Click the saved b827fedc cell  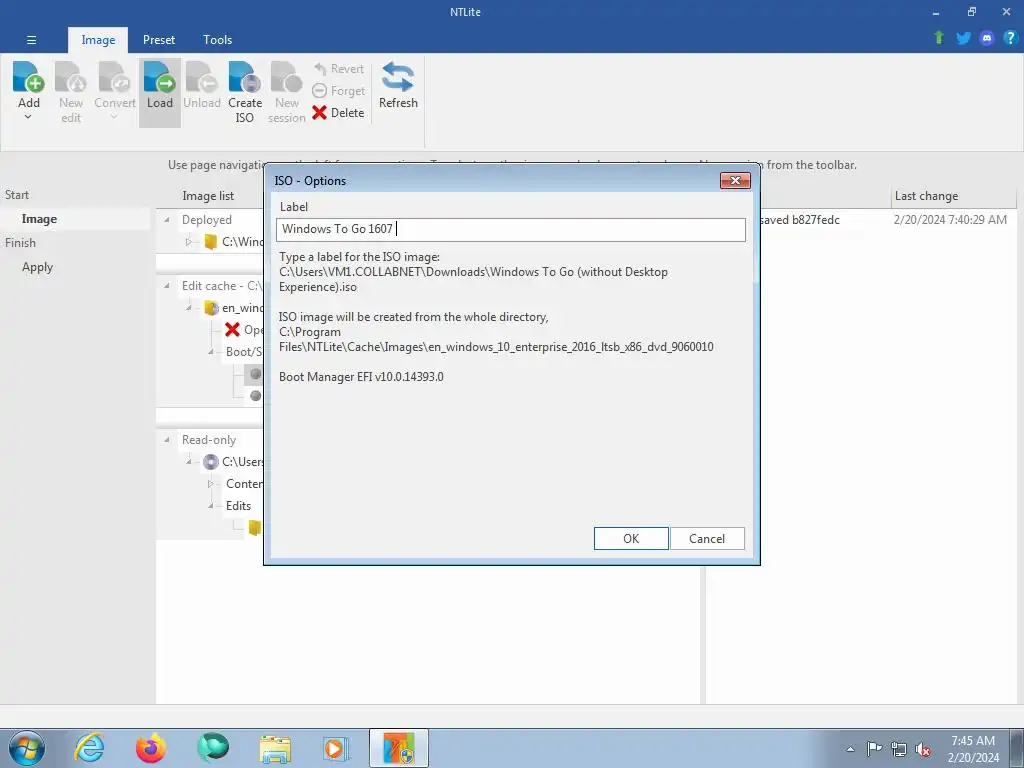[799, 220]
